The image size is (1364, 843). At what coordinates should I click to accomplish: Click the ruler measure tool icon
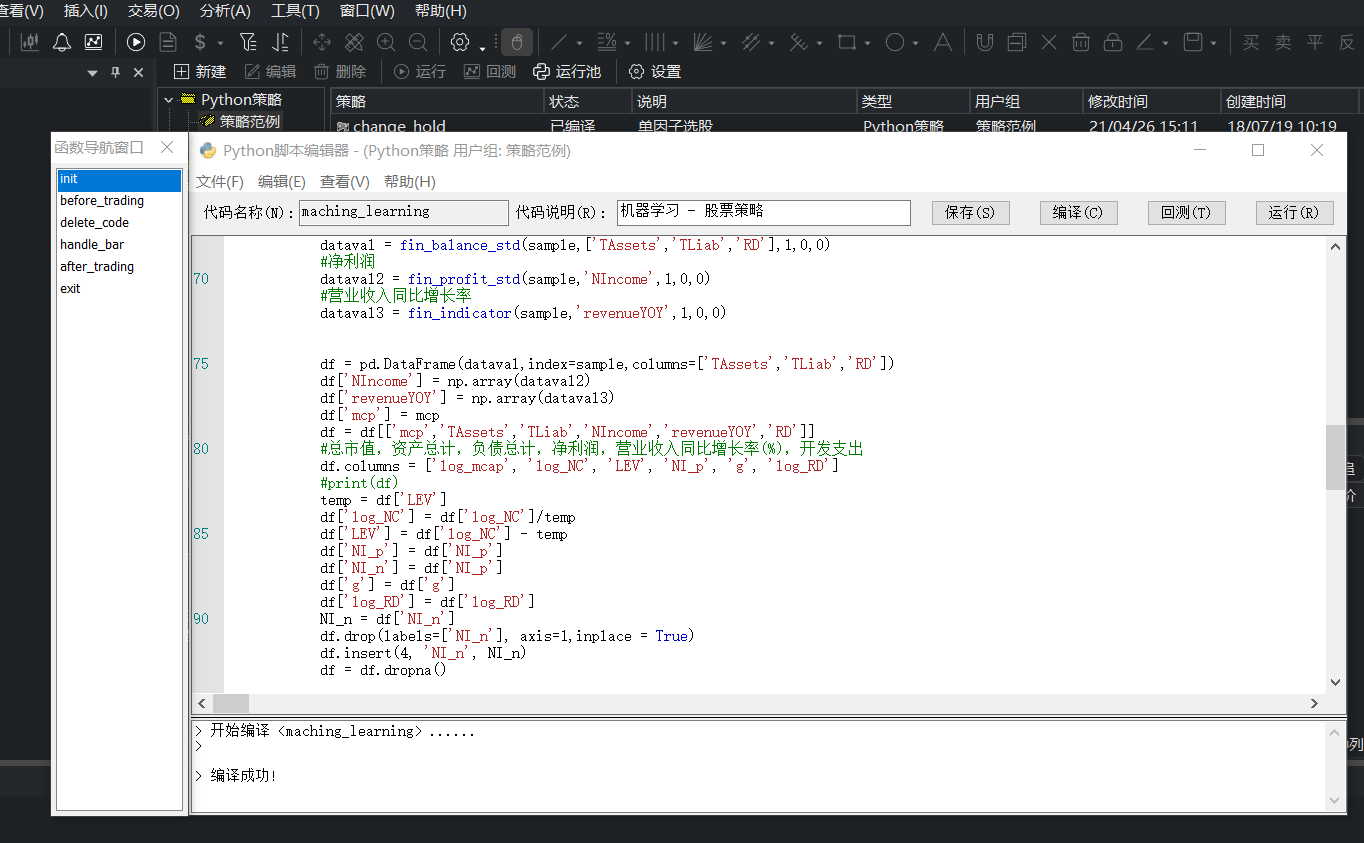pos(354,42)
